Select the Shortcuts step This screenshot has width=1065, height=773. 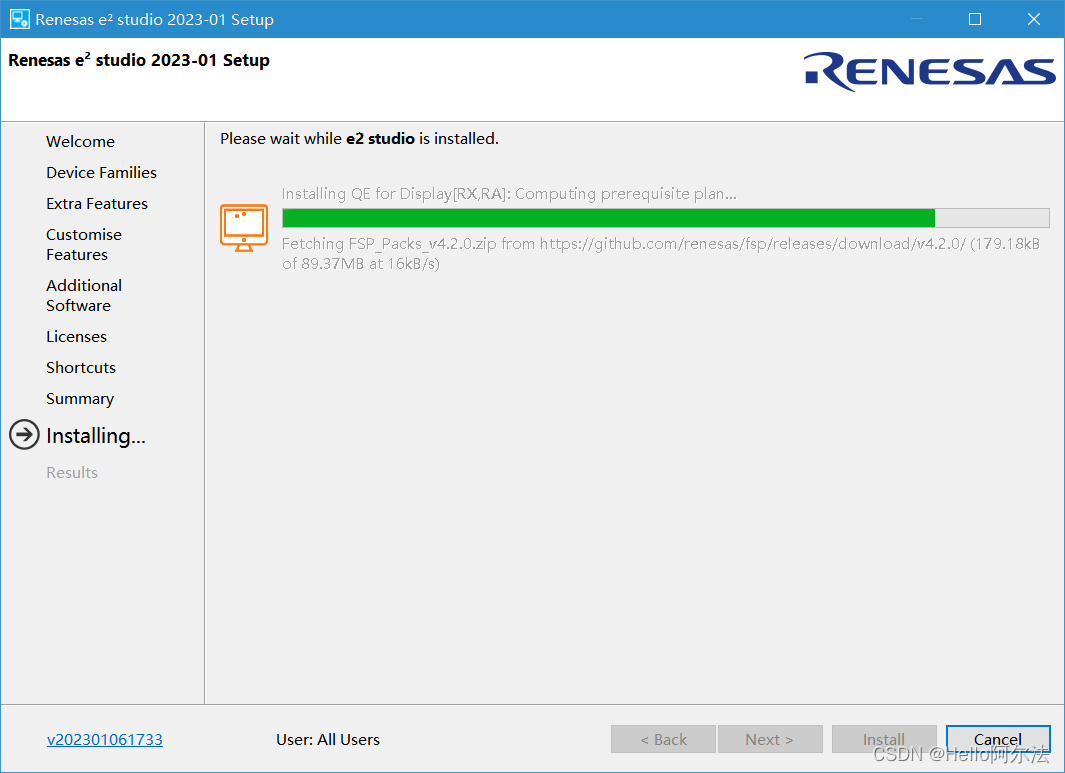[81, 367]
